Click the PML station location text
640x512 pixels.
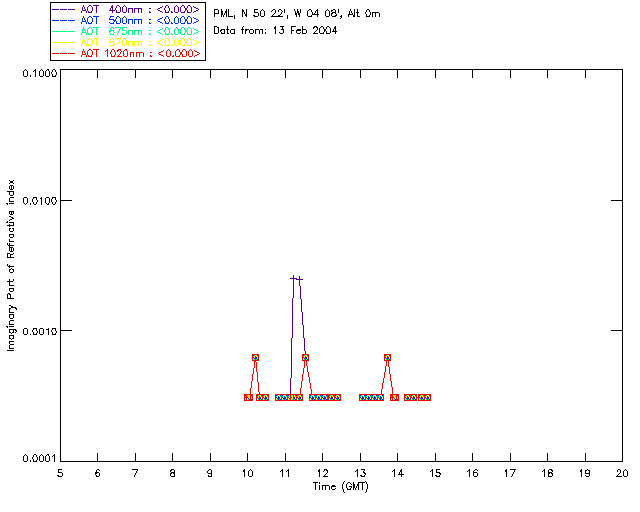coord(297,14)
